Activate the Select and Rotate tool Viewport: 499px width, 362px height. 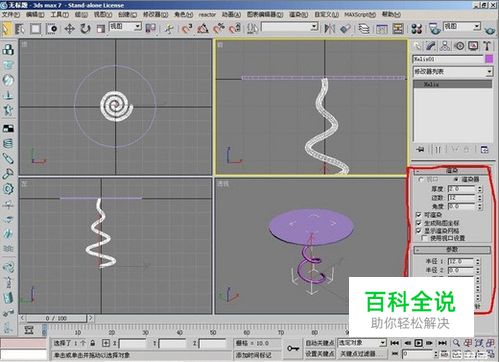click(85, 29)
